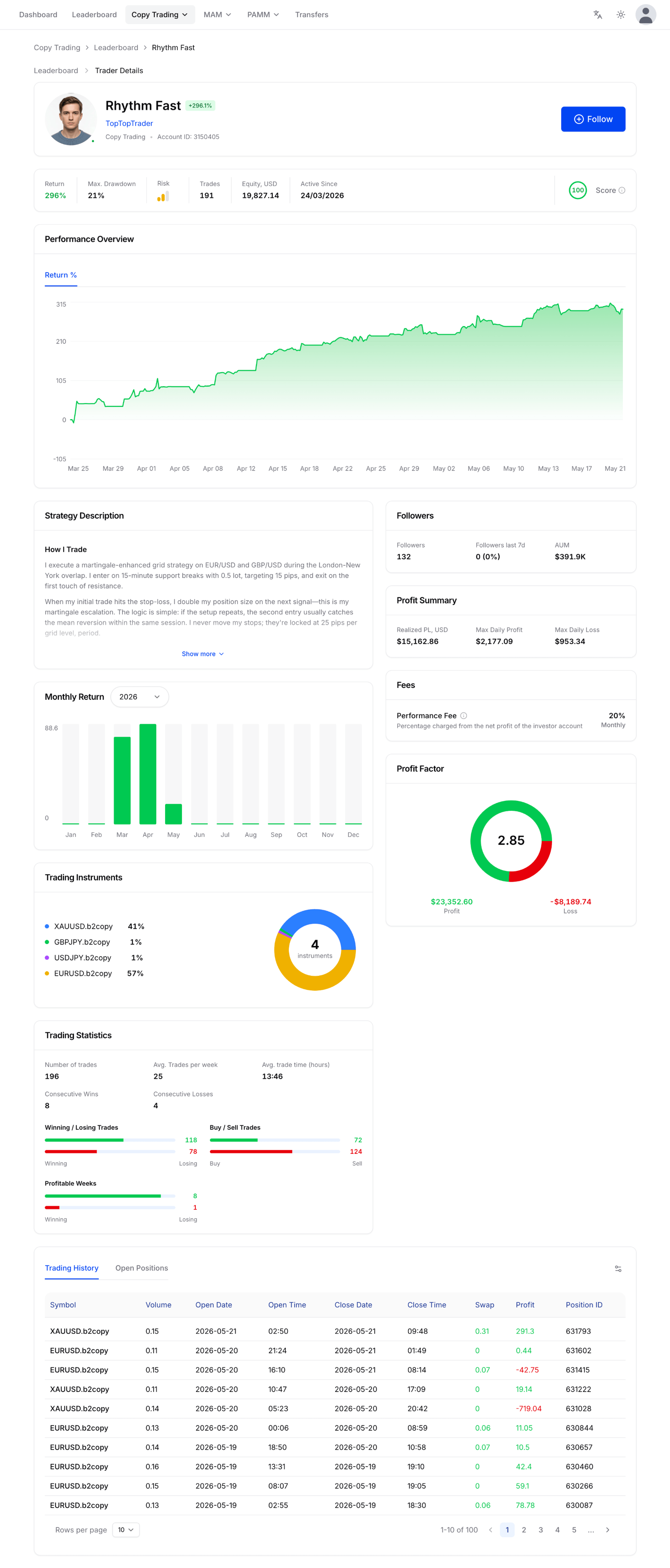Click current page 1 in pagination
Viewport: 670px width, 1568px height.
tap(507, 1530)
